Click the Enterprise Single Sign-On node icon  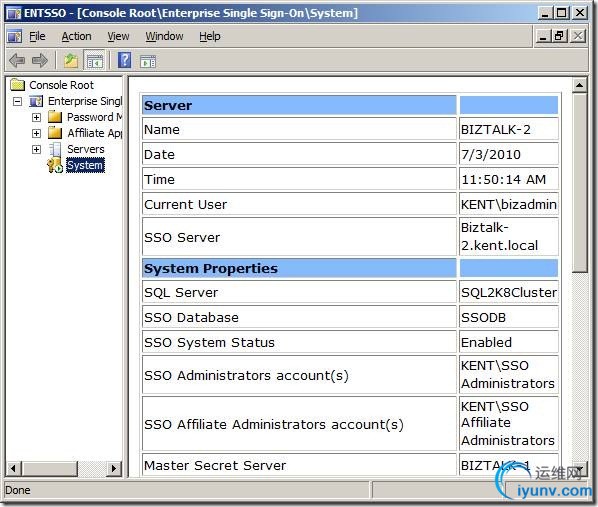tap(36, 101)
